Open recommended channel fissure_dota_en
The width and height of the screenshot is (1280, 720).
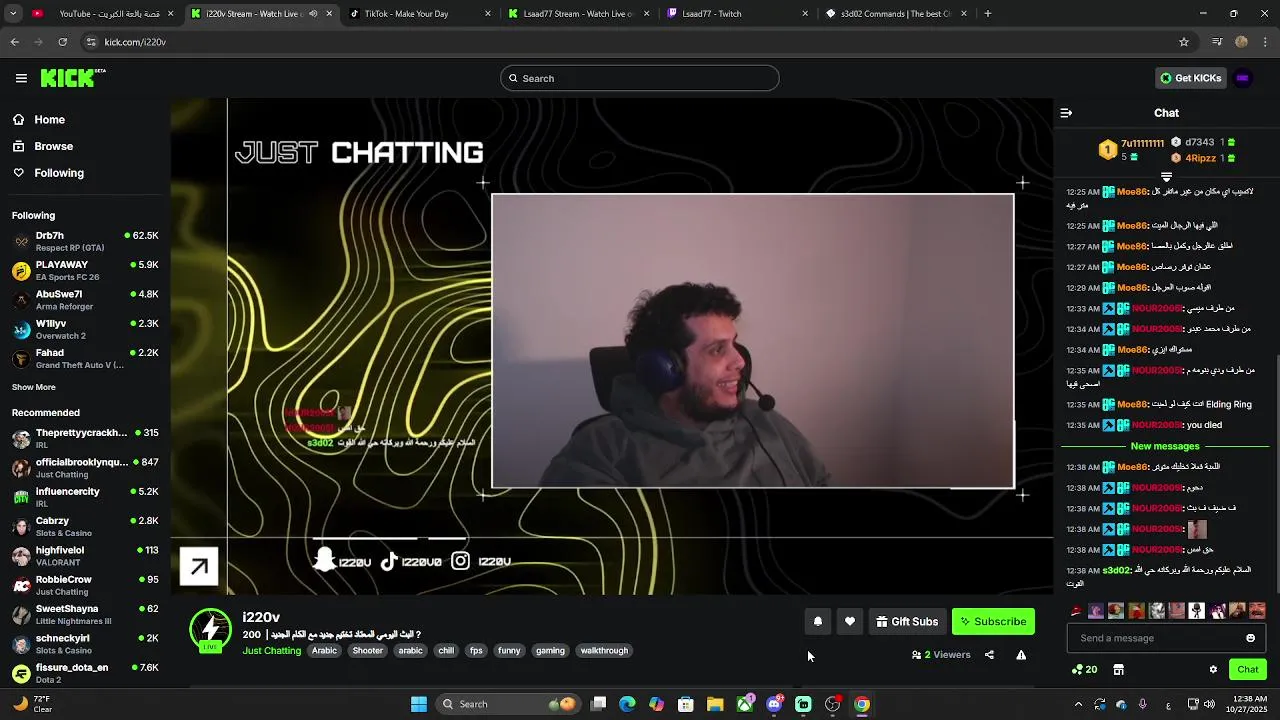coord(85,673)
